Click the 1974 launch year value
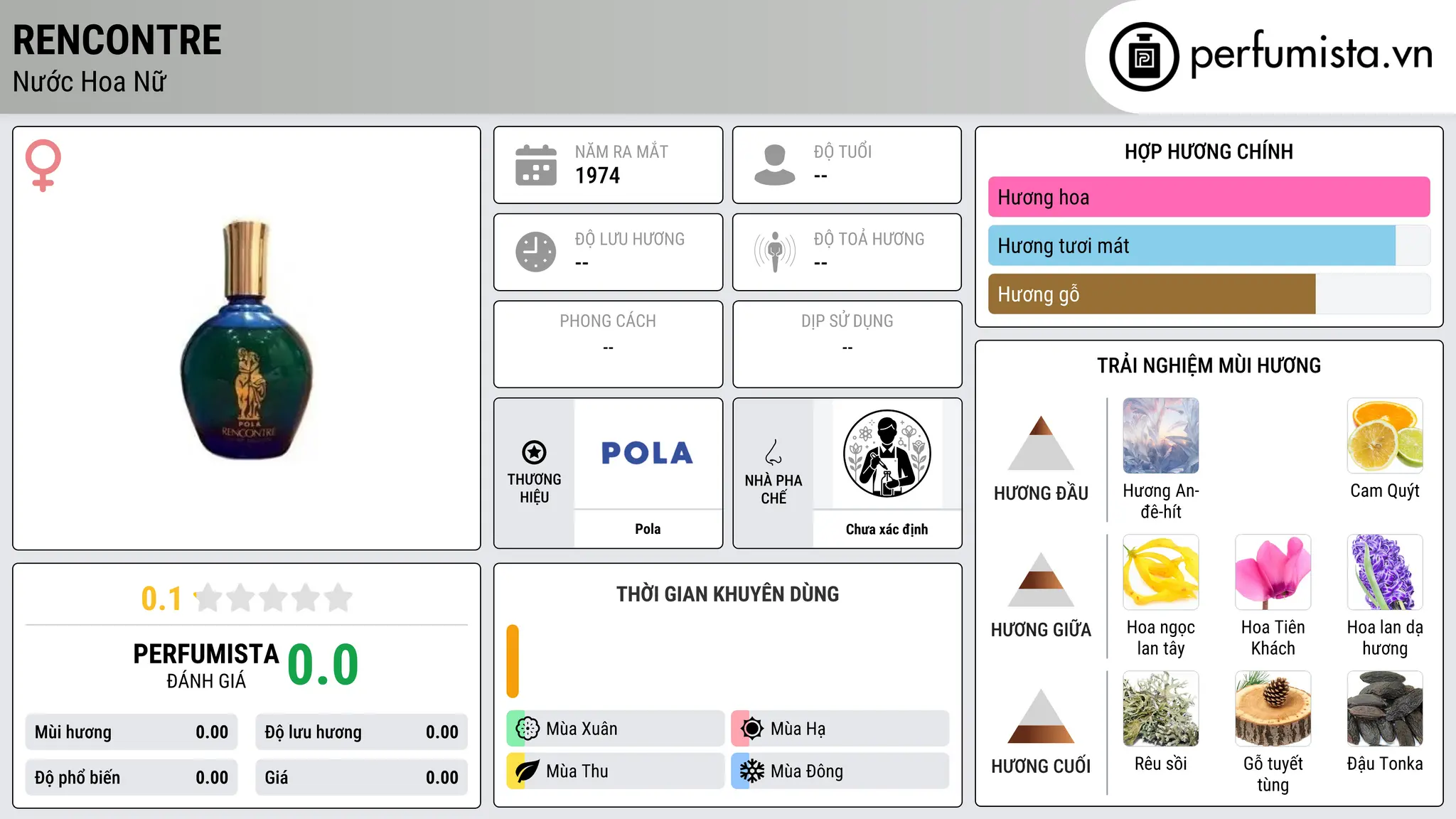This screenshot has width=1456, height=819. coord(597,176)
